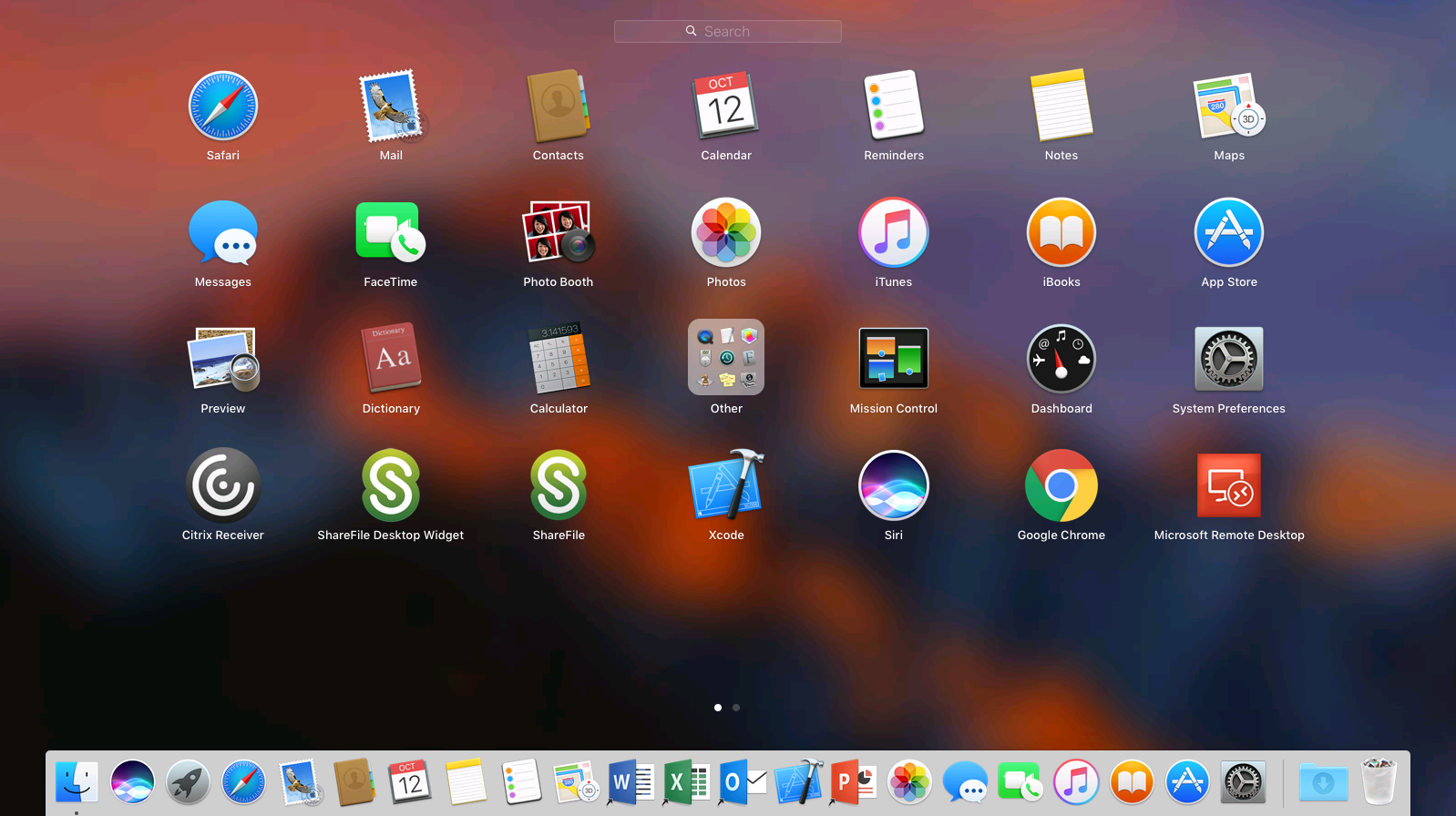Open Mail from the Dock
The image size is (1456, 816).
click(300, 782)
